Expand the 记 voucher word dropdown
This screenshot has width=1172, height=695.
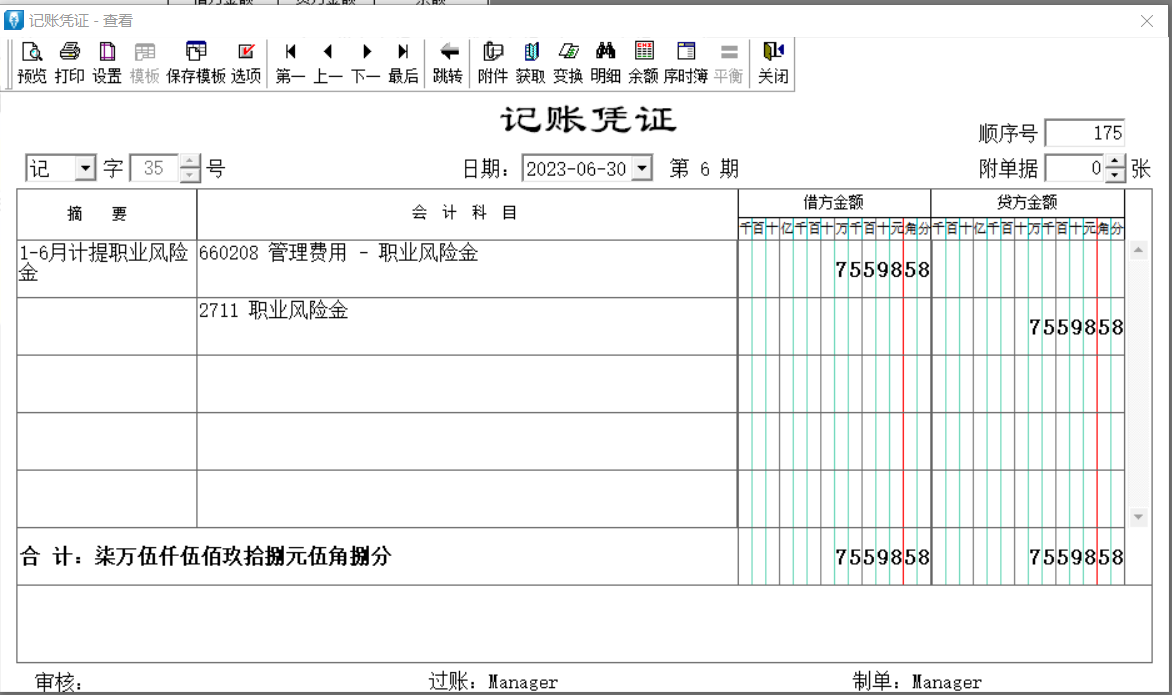pyautogui.click(x=85, y=168)
